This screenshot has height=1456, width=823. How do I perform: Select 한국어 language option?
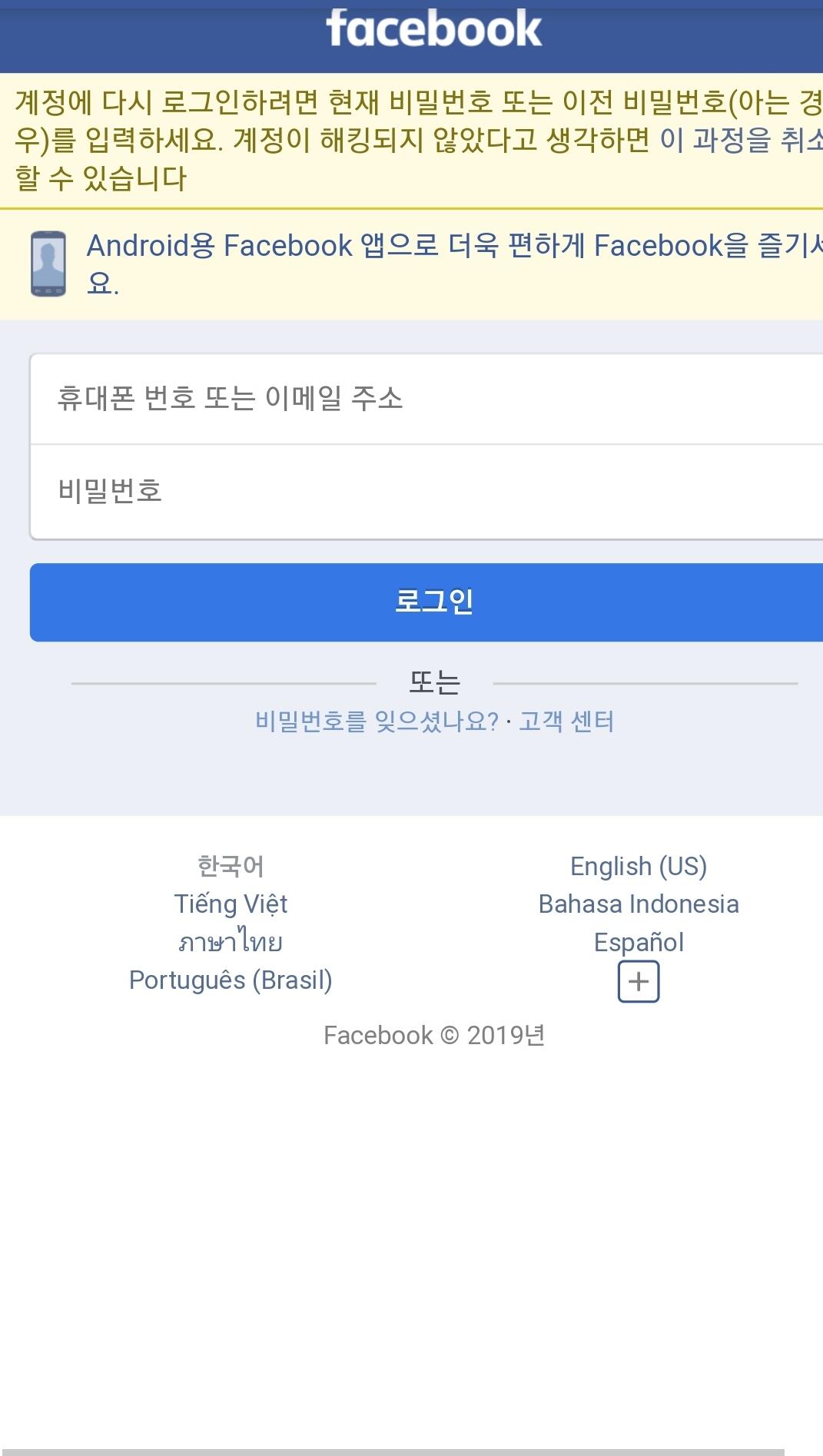(231, 866)
